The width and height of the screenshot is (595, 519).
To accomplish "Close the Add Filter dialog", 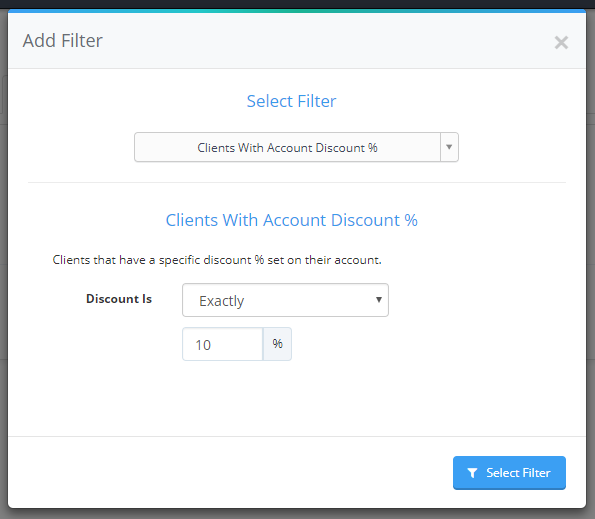I will click(x=561, y=42).
